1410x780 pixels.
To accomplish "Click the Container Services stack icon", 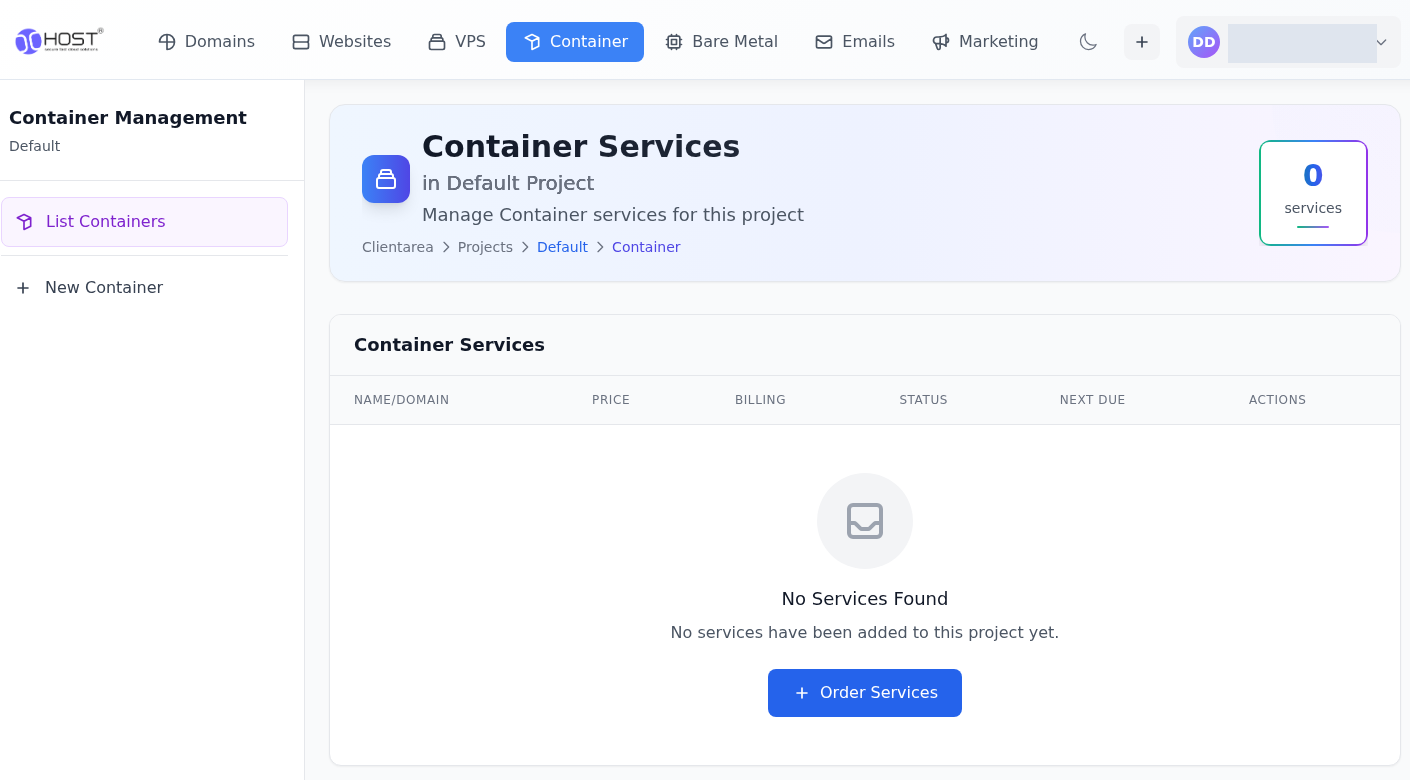I will click(386, 179).
